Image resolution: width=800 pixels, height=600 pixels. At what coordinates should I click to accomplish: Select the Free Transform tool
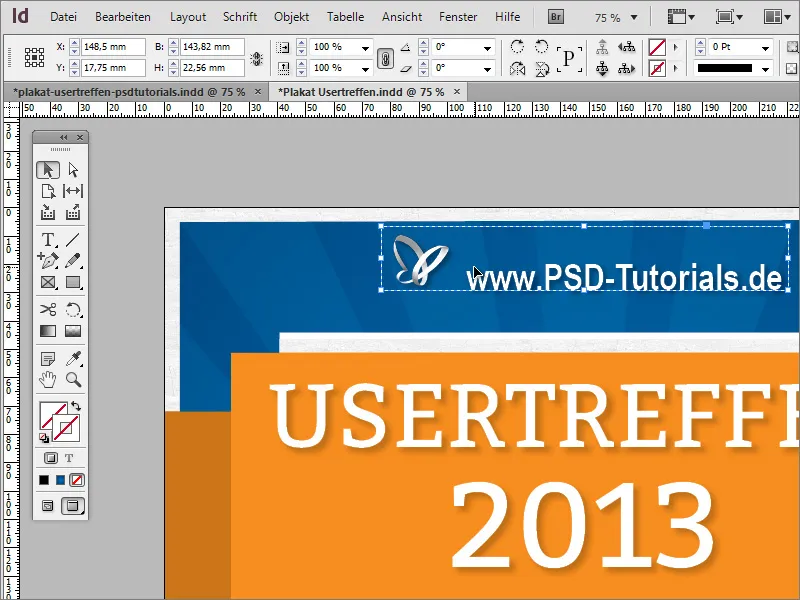coord(73,309)
